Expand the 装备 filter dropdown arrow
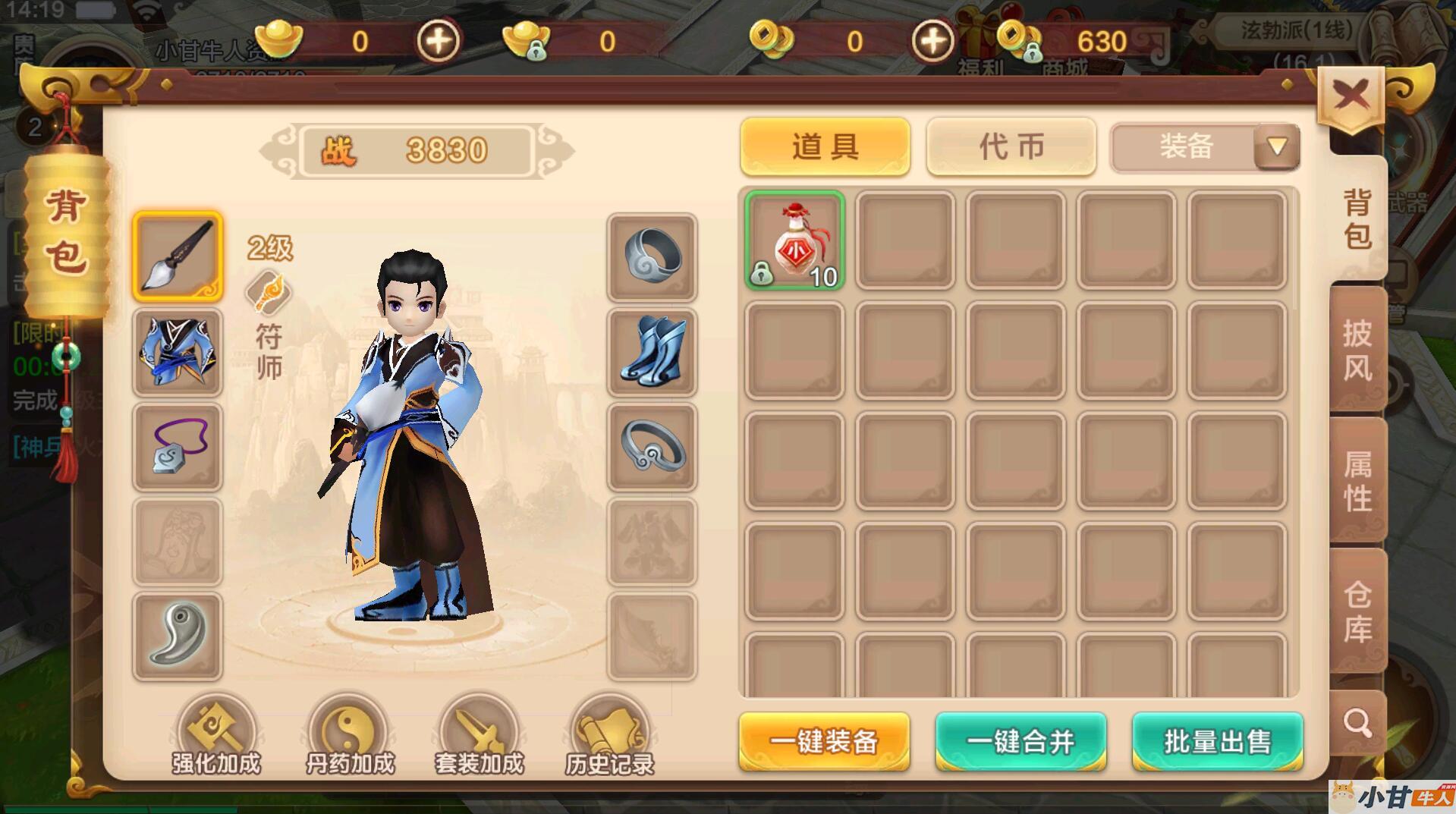Image resolution: width=1456 pixels, height=814 pixels. (x=1277, y=146)
